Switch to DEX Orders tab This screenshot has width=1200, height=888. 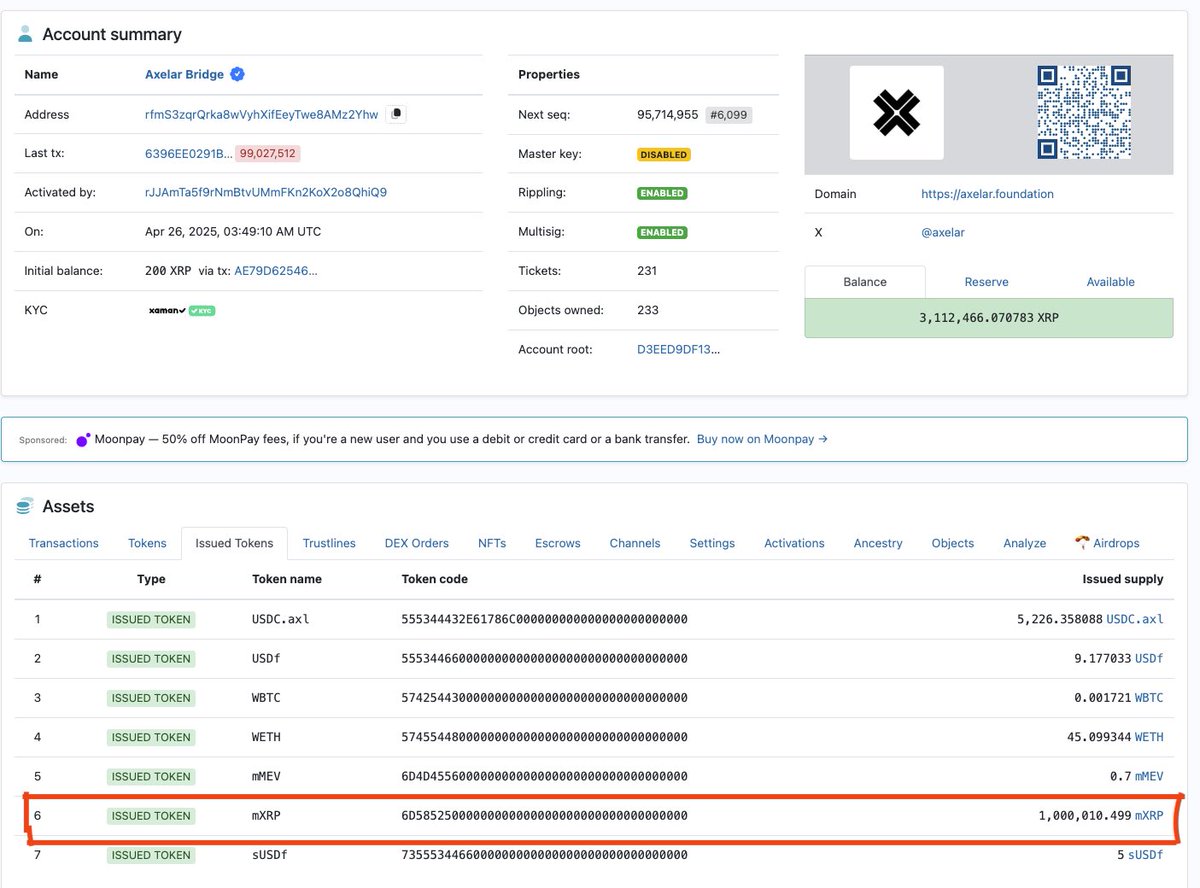click(416, 543)
